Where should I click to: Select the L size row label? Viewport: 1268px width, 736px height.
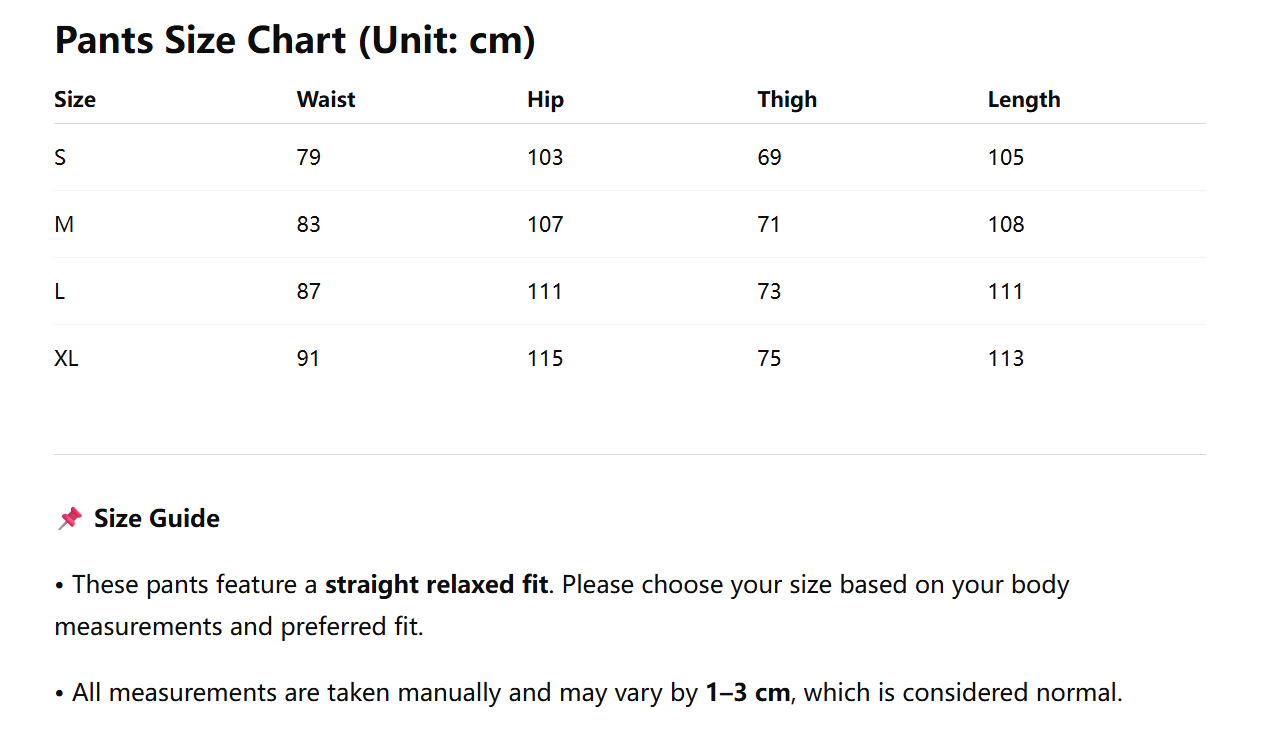(60, 291)
